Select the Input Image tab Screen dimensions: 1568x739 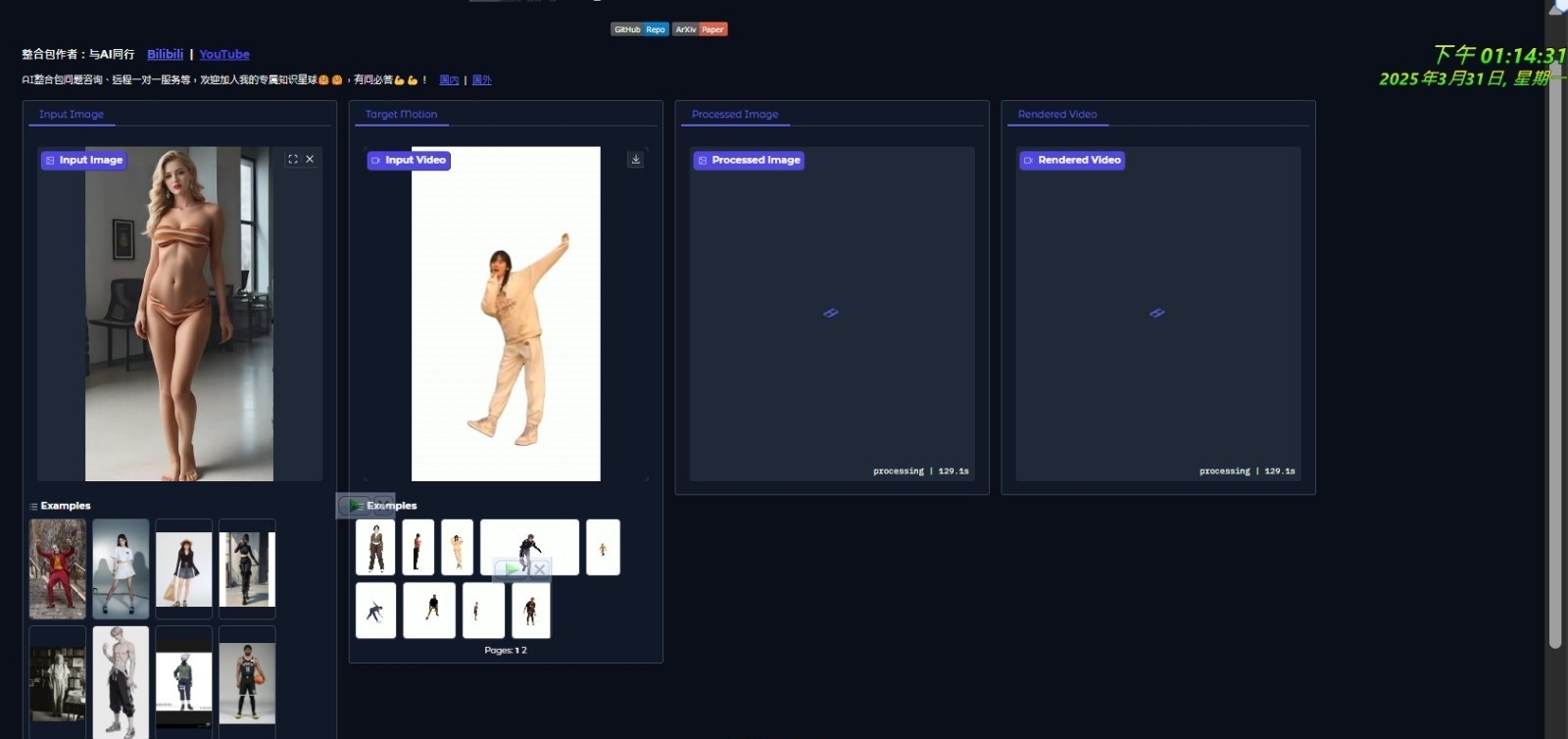71,115
